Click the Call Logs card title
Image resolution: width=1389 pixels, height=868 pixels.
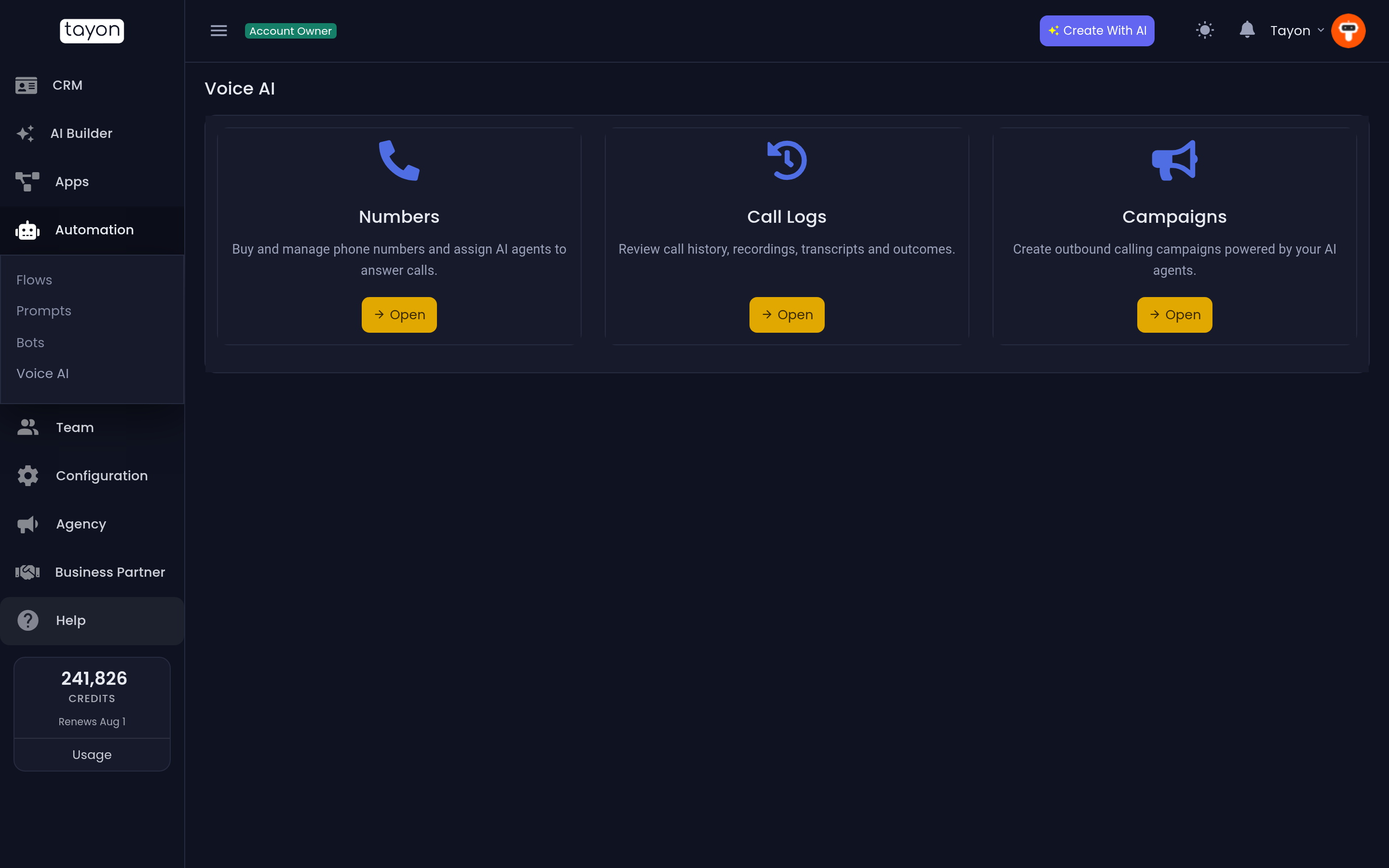[787, 217]
